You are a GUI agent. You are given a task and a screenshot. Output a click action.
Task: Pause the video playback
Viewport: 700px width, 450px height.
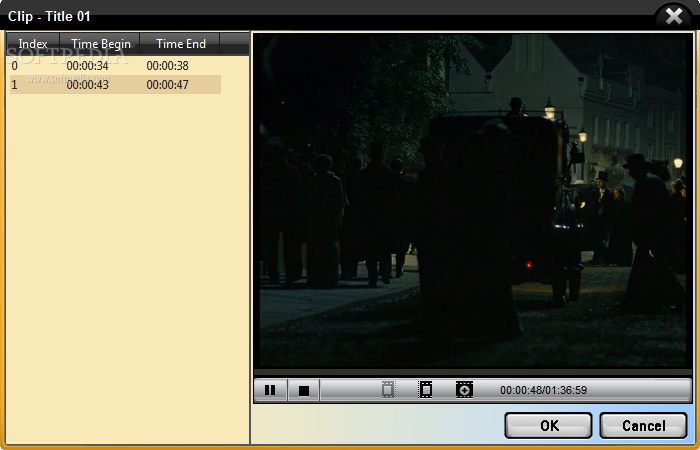pos(270,390)
